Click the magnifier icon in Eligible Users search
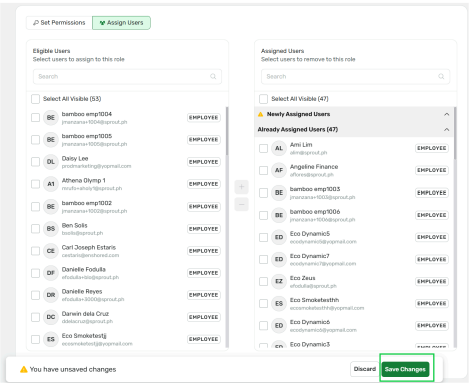Image resolution: width=469 pixels, height=384 pixels. [213, 77]
